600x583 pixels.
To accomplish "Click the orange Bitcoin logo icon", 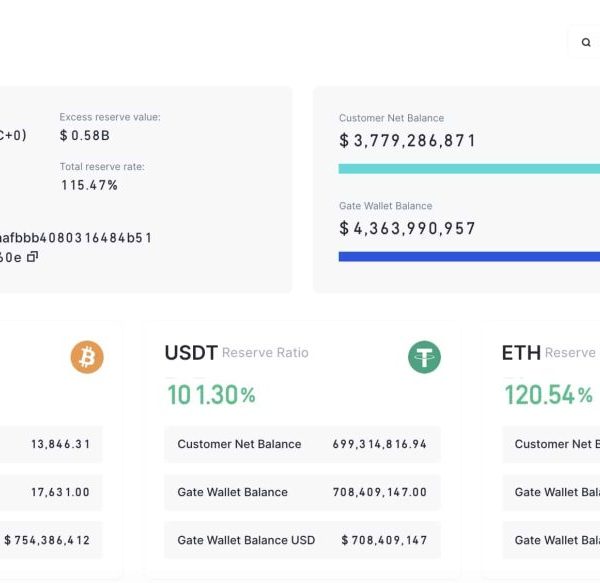I will (87, 357).
